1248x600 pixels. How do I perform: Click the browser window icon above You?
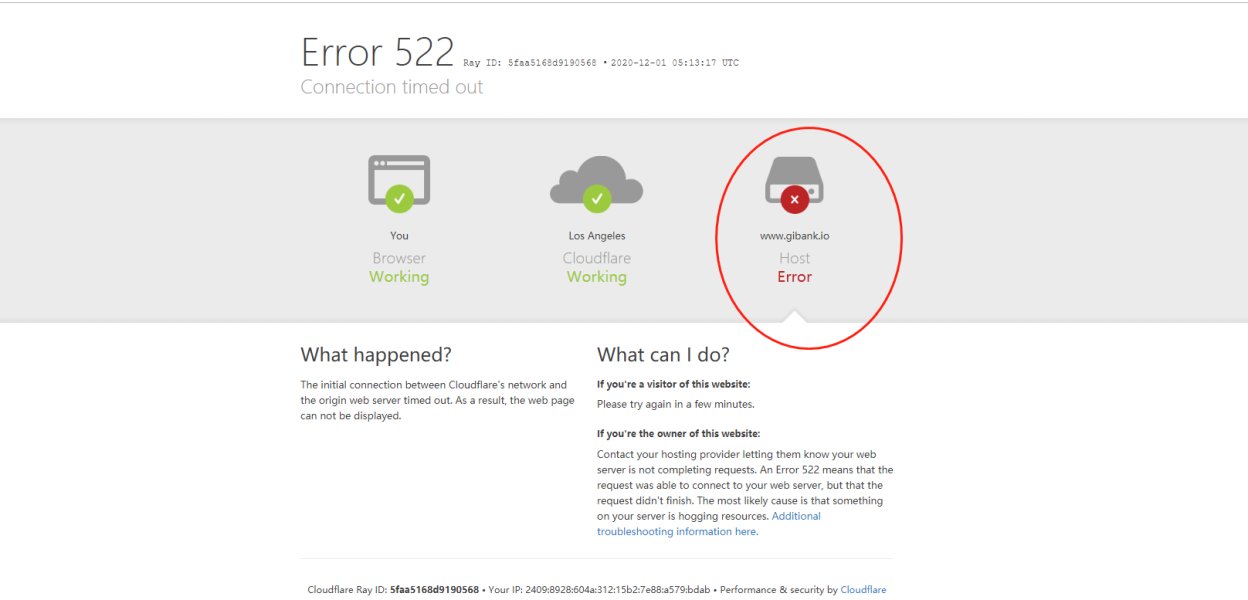[399, 183]
